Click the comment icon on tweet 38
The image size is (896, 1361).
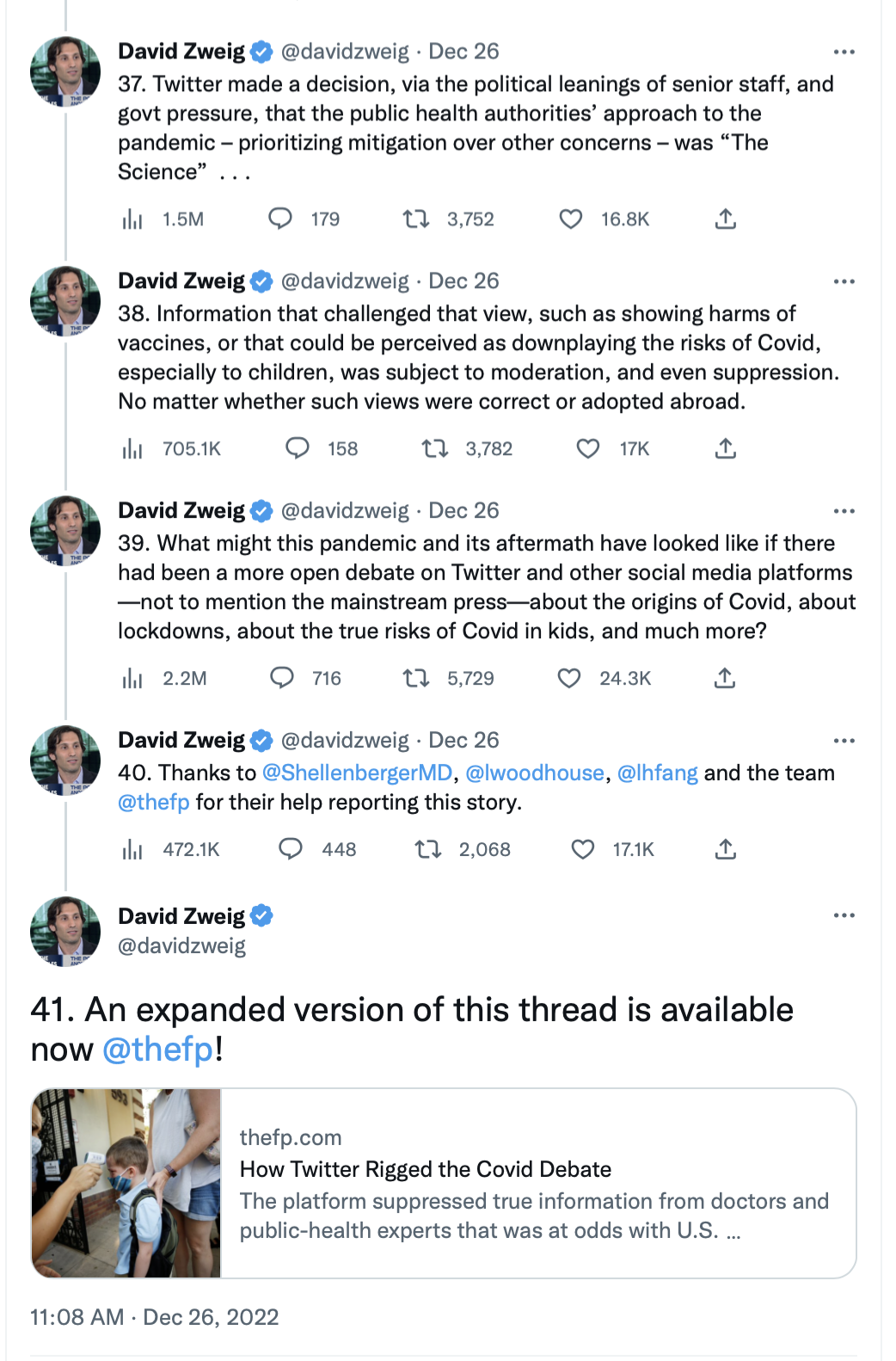click(298, 449)
